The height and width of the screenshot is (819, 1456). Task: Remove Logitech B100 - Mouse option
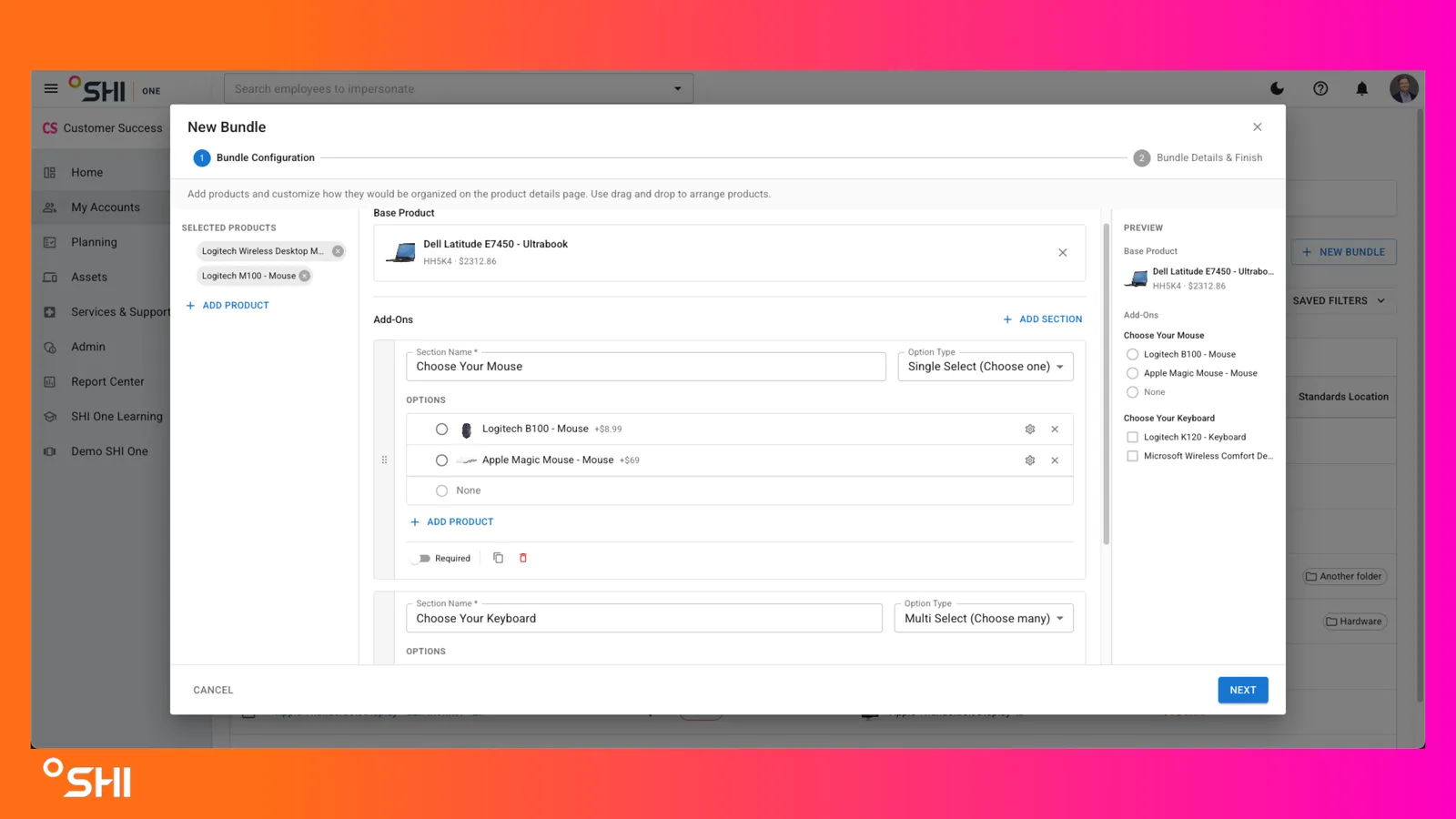point(1055,429)
